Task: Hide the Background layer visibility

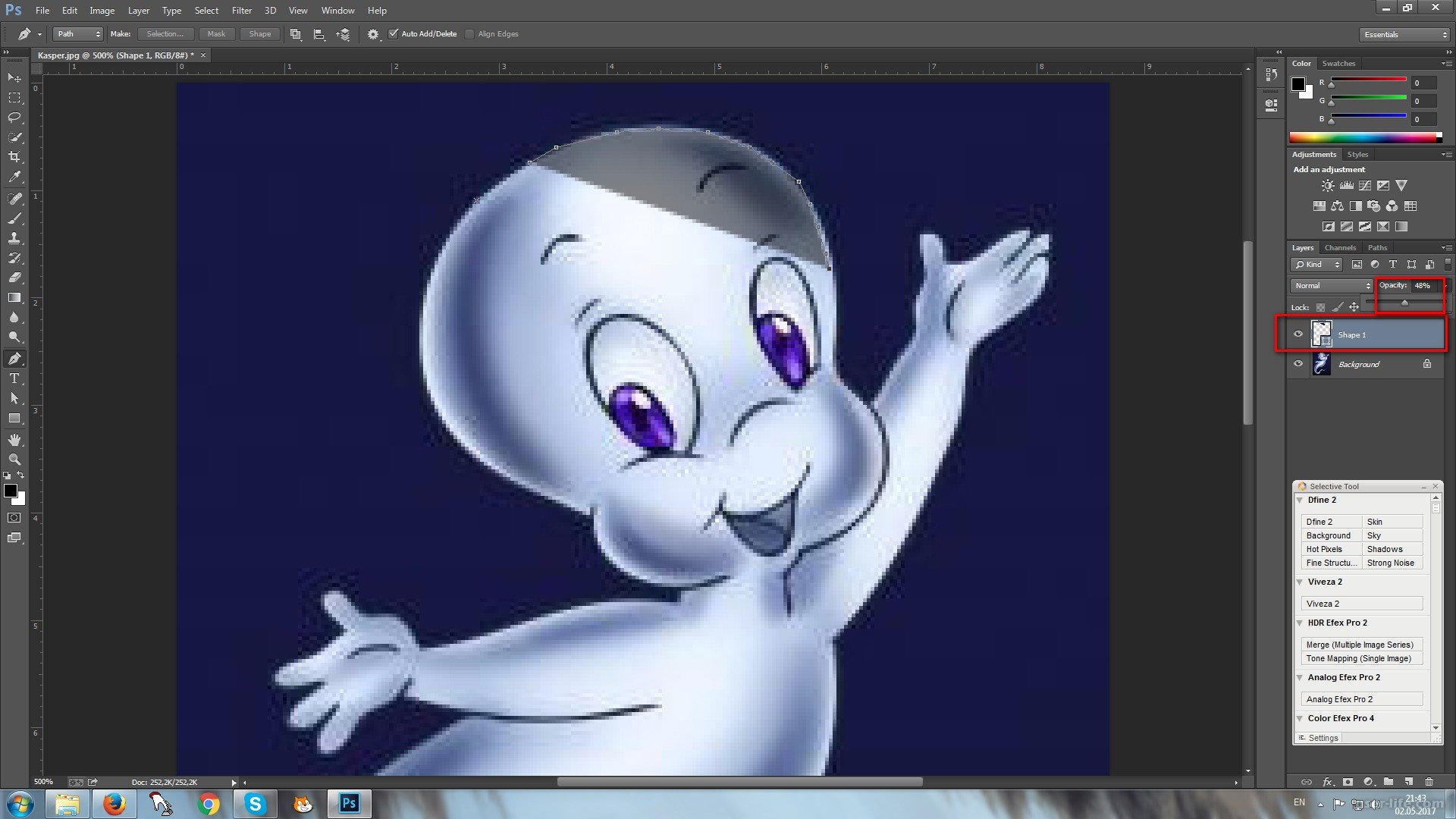Action: 1298,364
